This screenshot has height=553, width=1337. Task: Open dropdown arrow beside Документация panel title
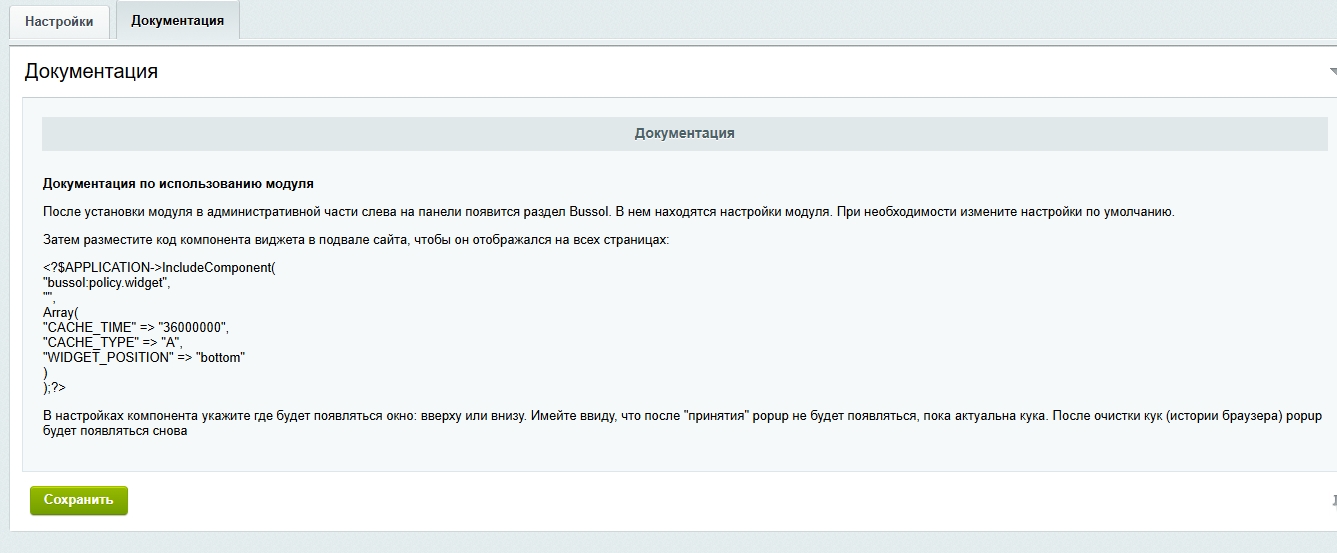1332,72
